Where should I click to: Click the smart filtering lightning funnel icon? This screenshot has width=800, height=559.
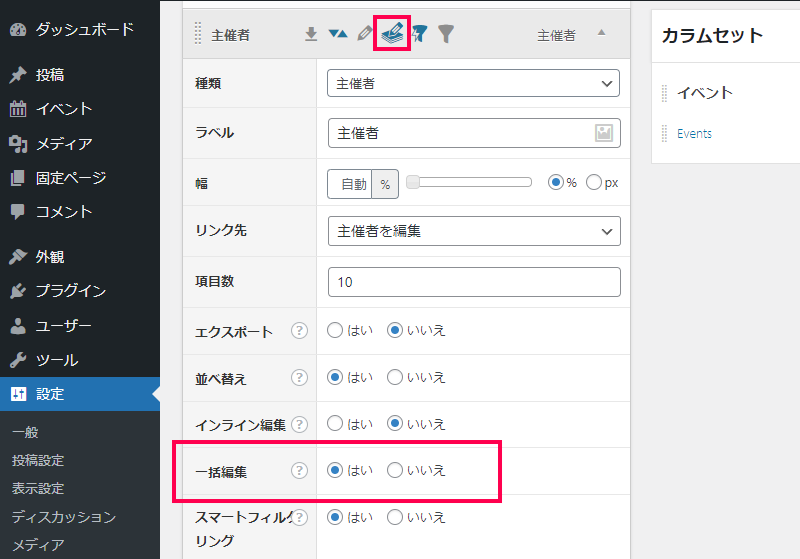(419, 34)
